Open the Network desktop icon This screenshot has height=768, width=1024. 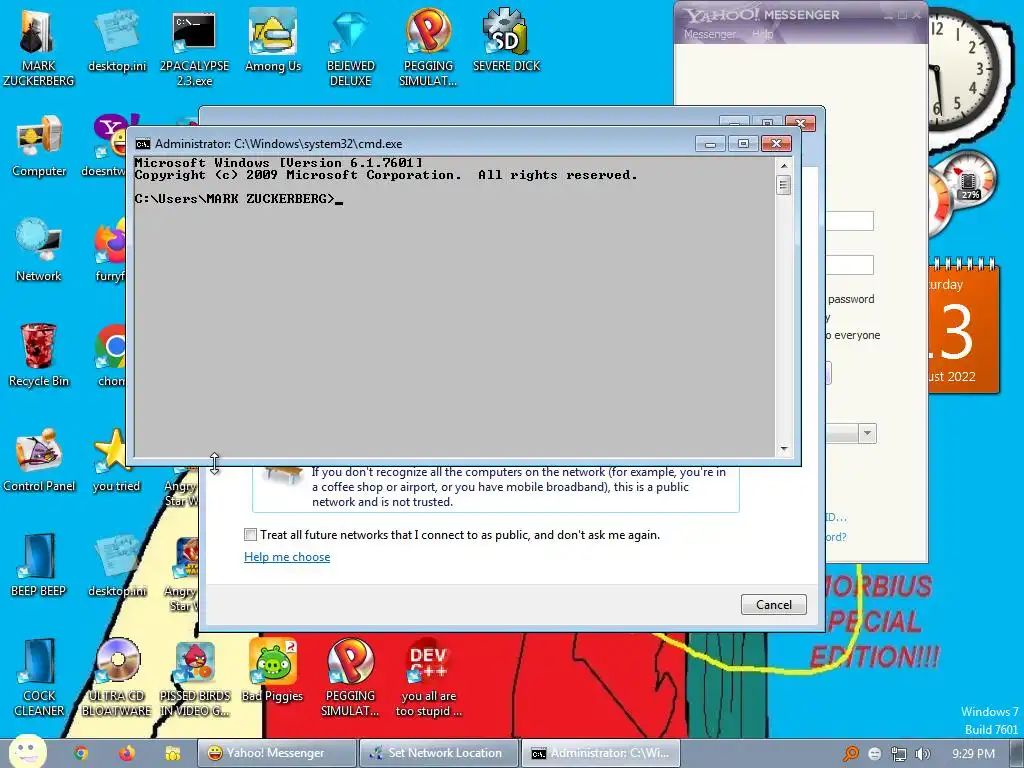(x=39, y=250)
